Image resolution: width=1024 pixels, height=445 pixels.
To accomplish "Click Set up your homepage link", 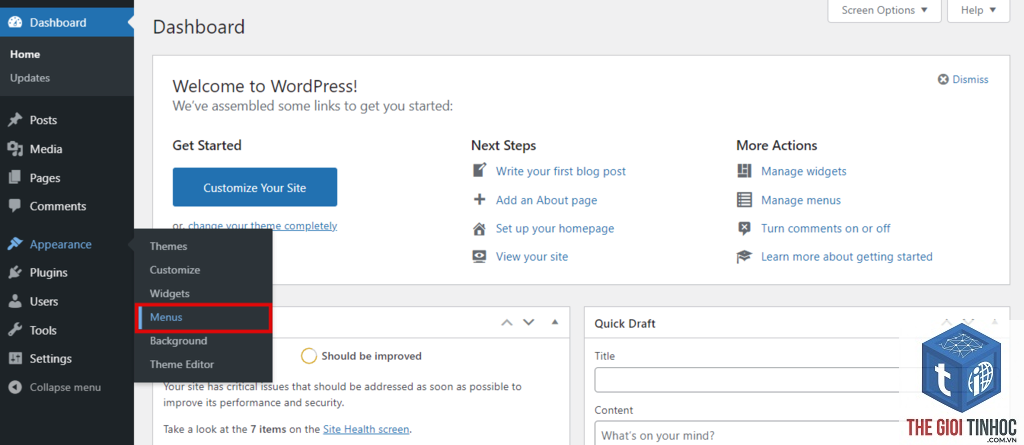I will [554, 229].
